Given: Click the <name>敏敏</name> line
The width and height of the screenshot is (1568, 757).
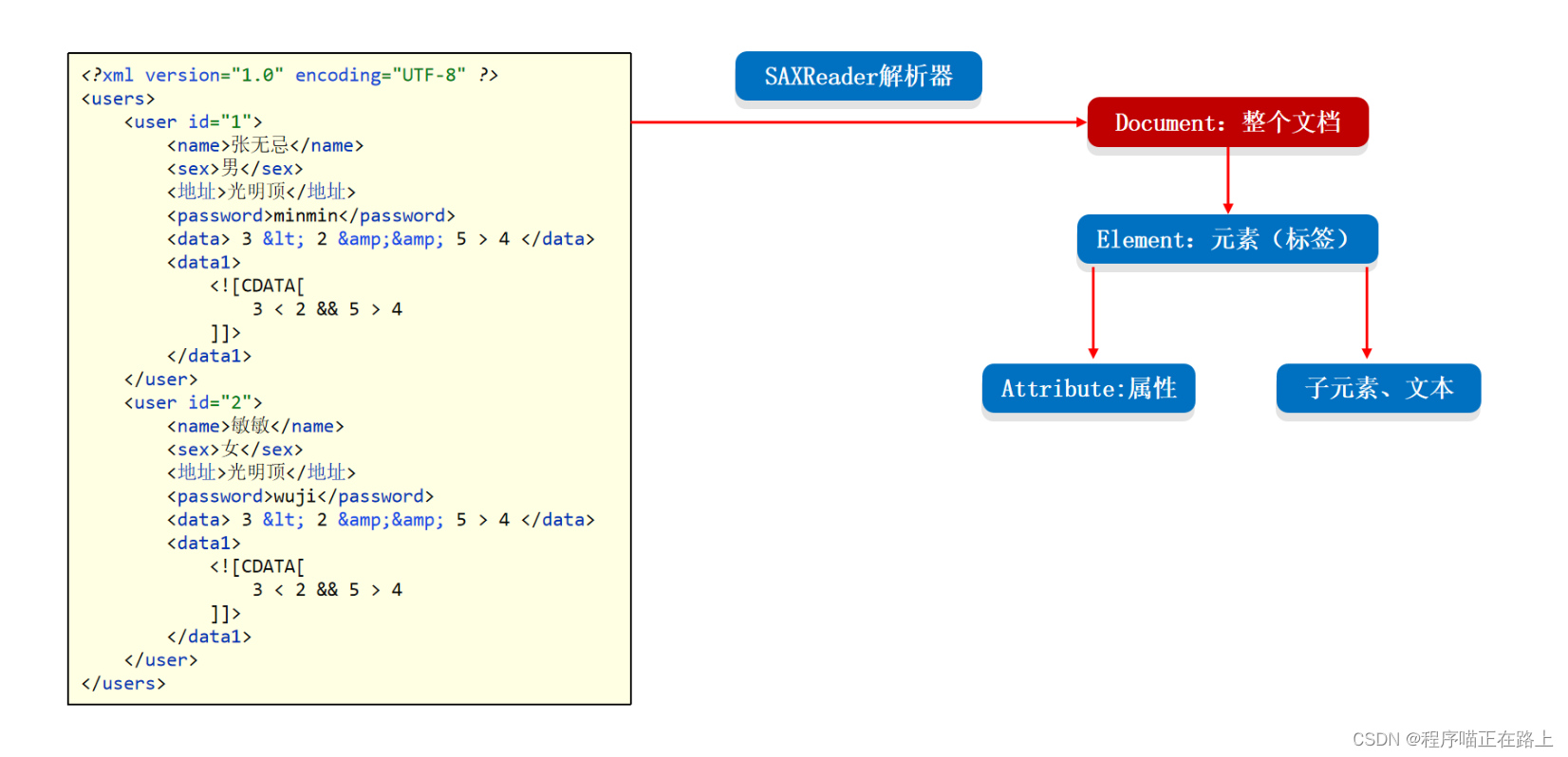Looking at the screenshot, I should coord(255,426).
